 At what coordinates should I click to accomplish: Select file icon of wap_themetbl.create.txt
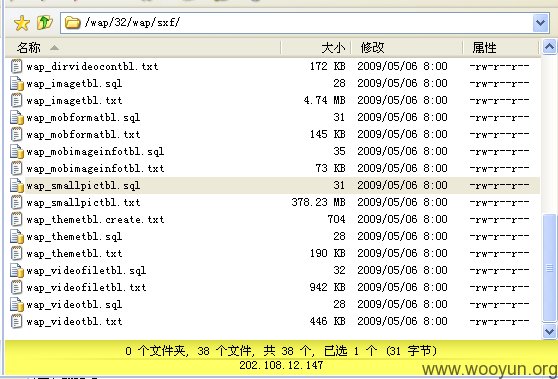[16, 220]
